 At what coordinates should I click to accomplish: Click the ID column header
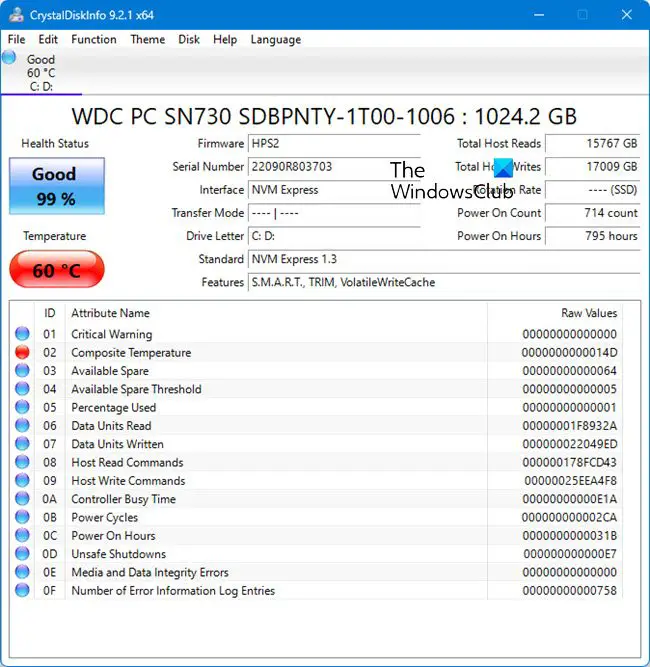pos(50,313)
